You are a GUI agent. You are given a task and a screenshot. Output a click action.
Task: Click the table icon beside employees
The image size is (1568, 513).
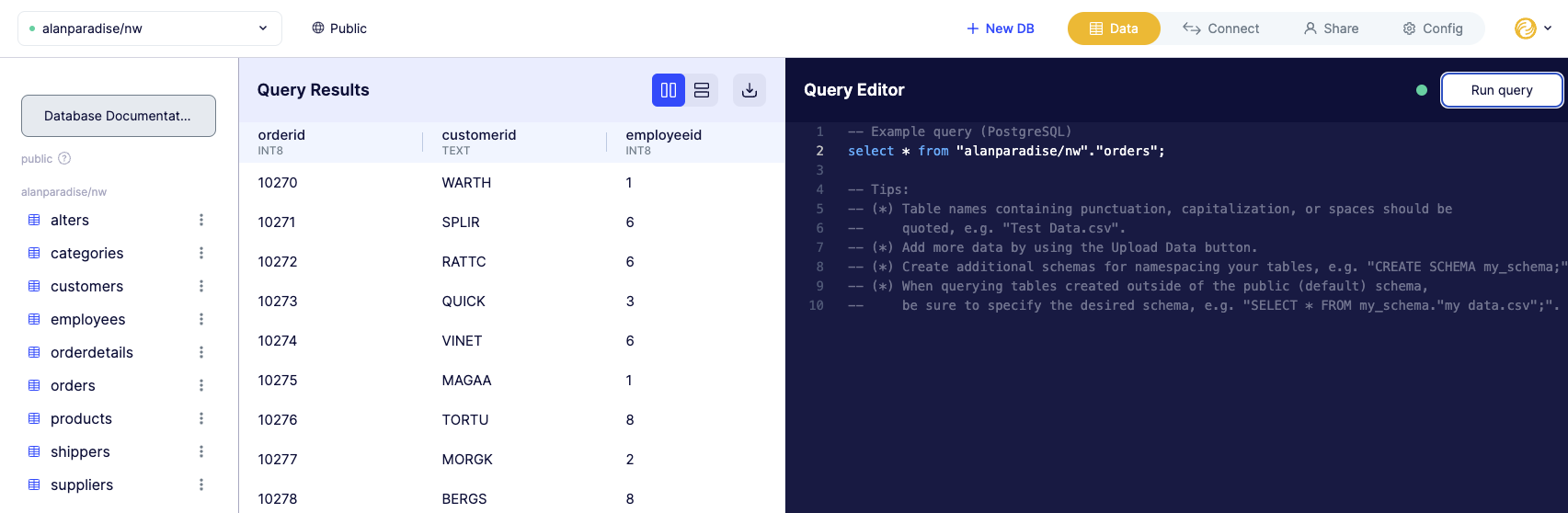click(x=34, y=319)
